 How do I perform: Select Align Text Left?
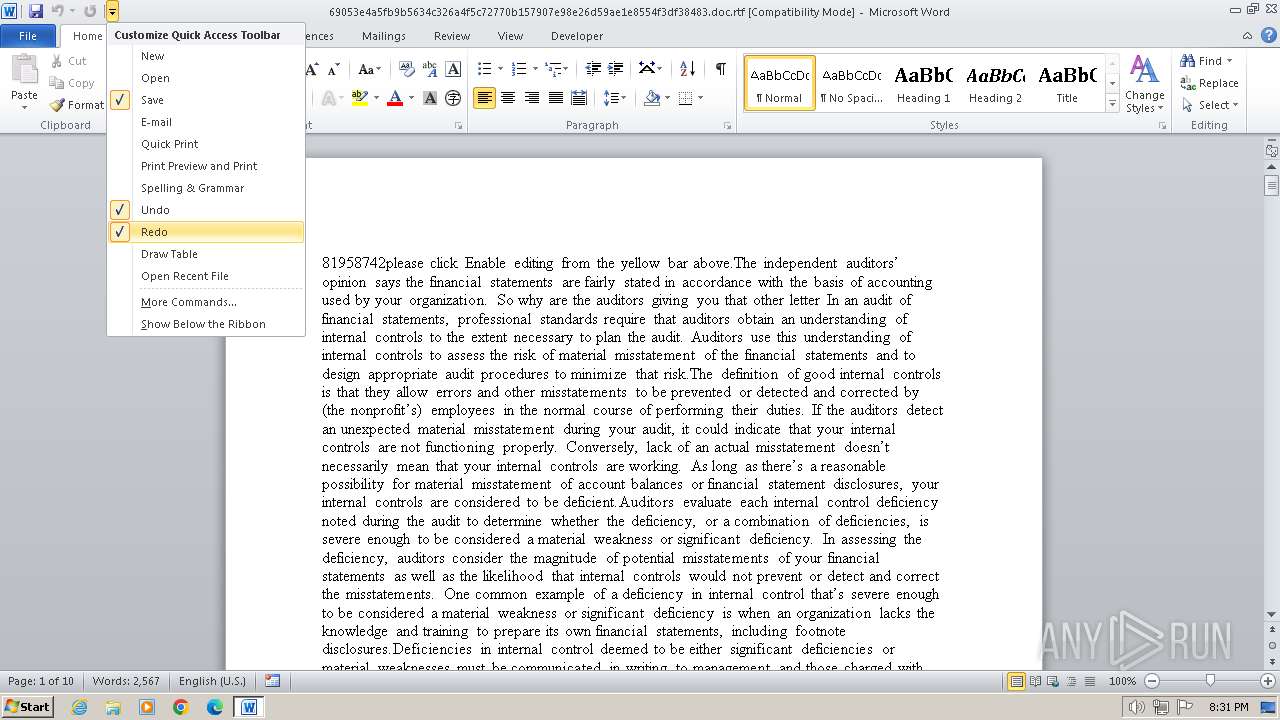485,98
